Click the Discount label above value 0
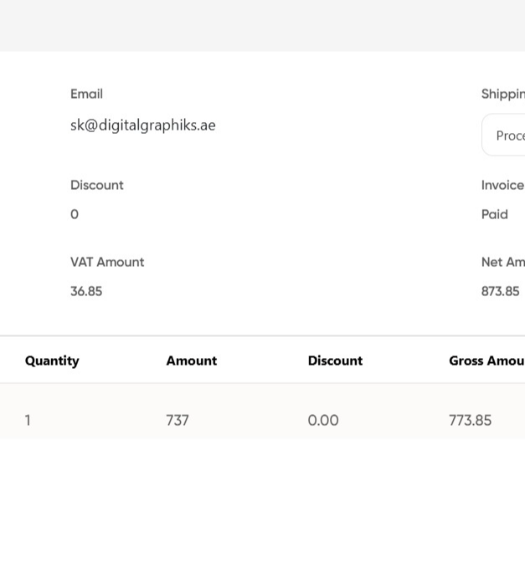The height and width of the screenshot is (578, 525). point(97,185)
